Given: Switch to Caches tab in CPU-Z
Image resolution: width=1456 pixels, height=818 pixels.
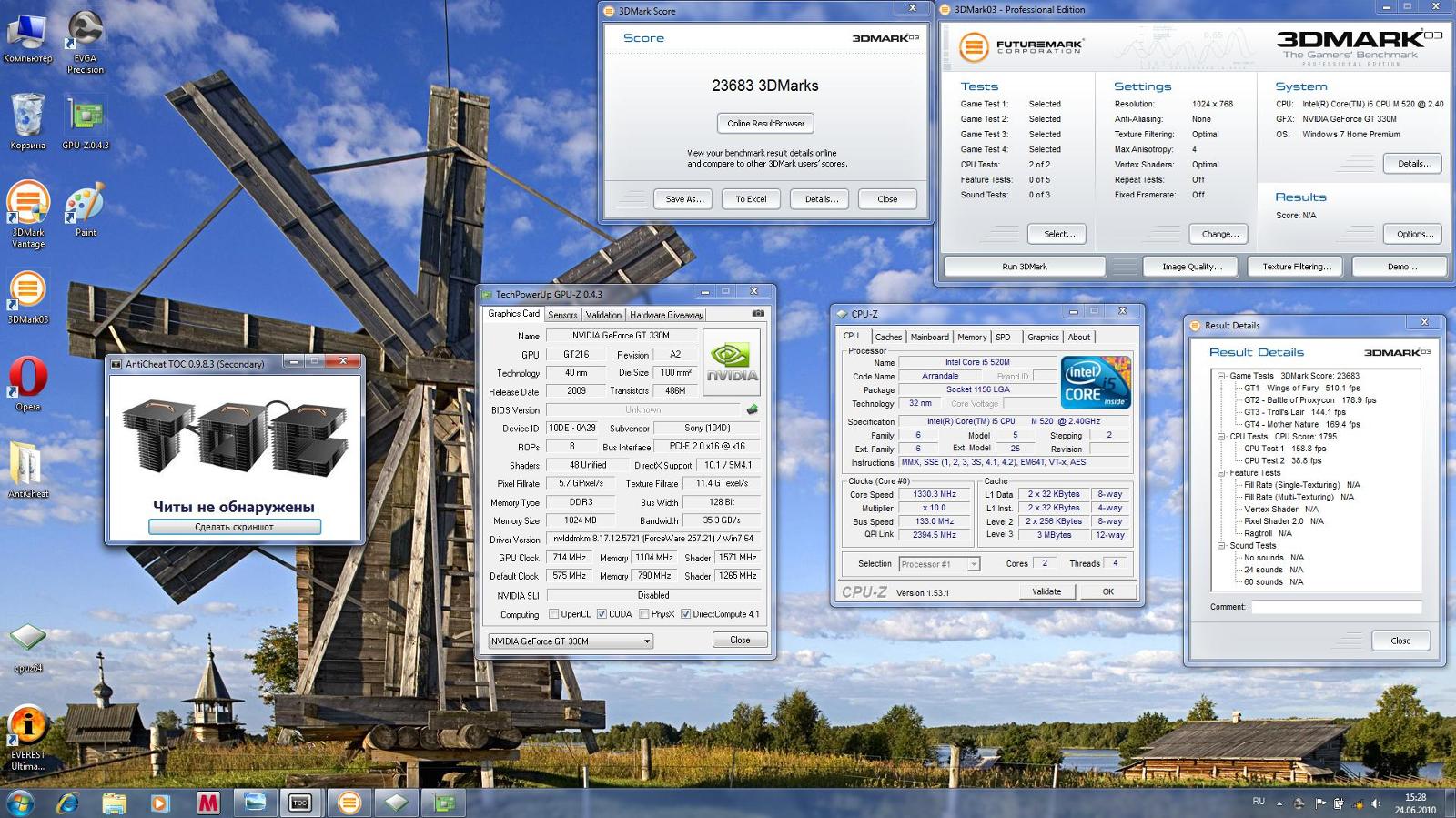Looking at the screenshot, I should click(888, 337).
